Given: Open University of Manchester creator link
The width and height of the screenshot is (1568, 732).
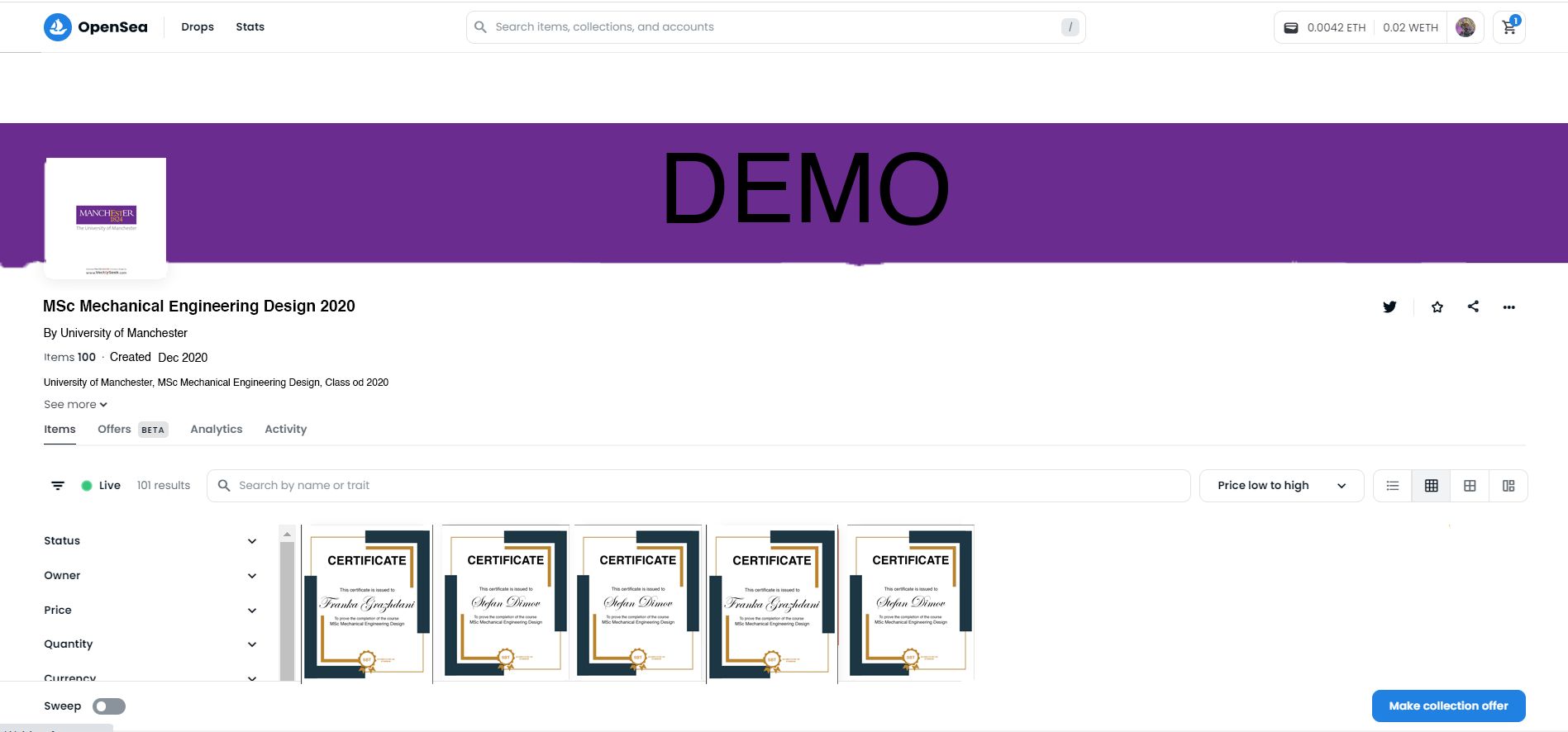Looking at the screenshot, I should point(124,333).
